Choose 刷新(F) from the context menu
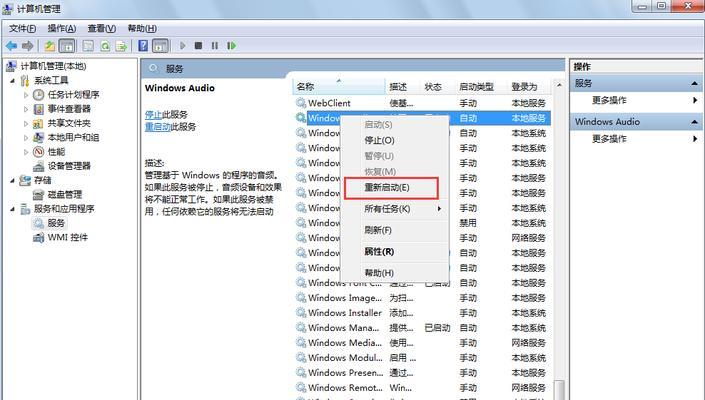Image resolution: width=705 pixels, height=400 pixels. point(396,230)
